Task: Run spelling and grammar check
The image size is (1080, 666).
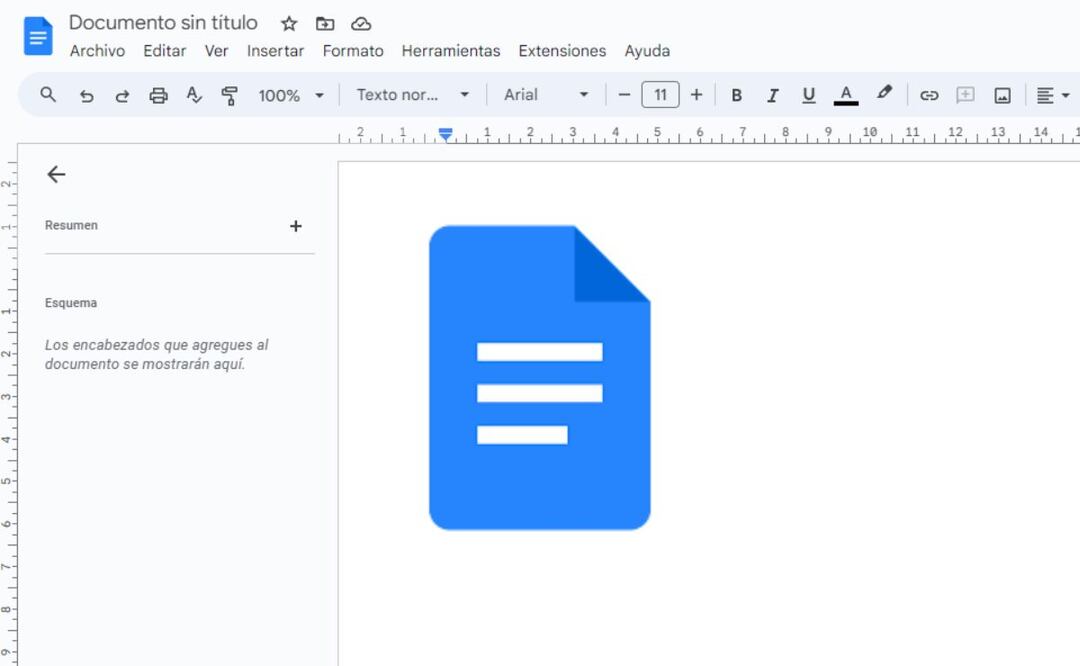Action: pyautogui.click(x=194, y=96)
